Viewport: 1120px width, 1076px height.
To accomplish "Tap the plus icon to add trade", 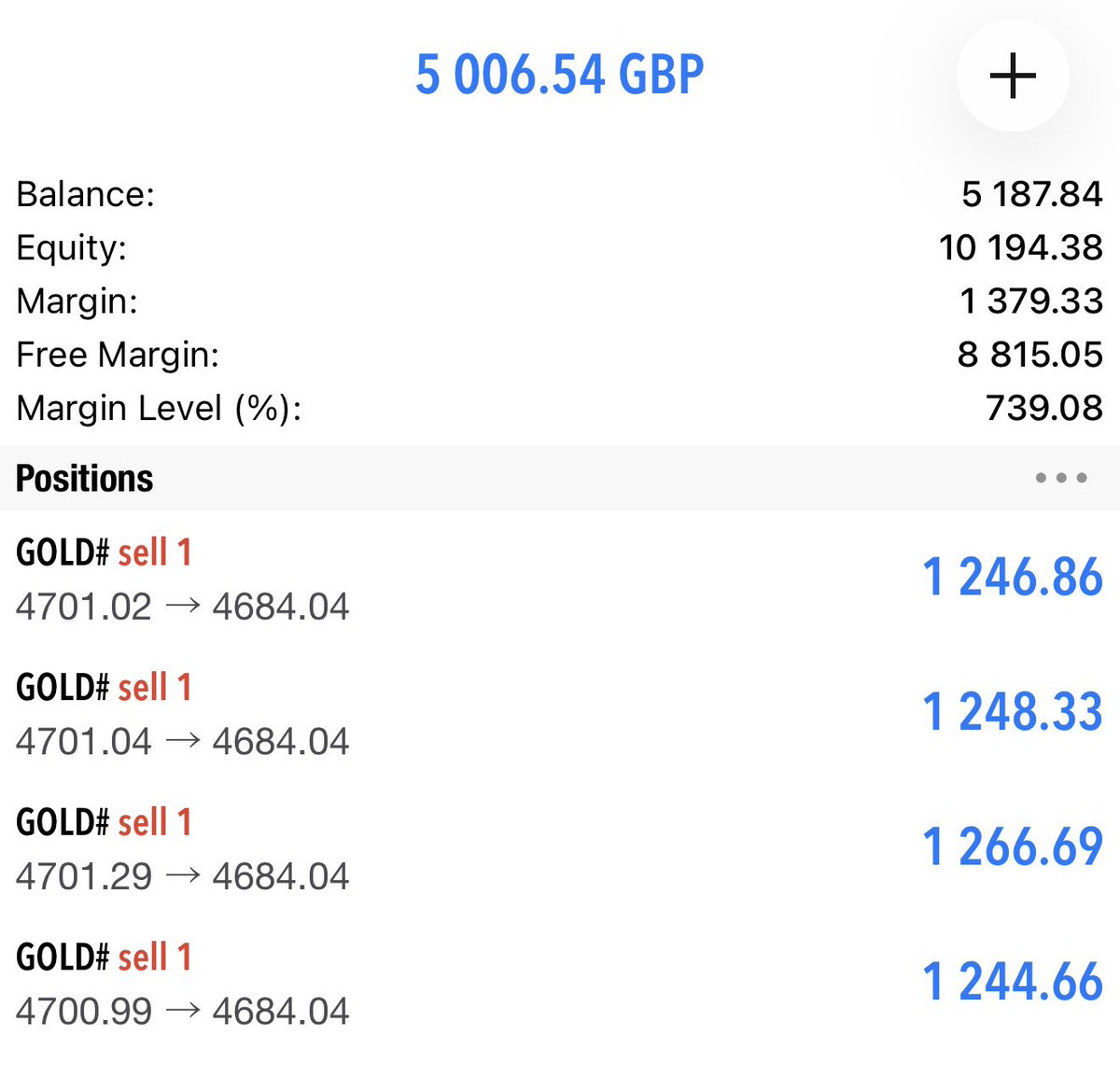I will 1013,76.
